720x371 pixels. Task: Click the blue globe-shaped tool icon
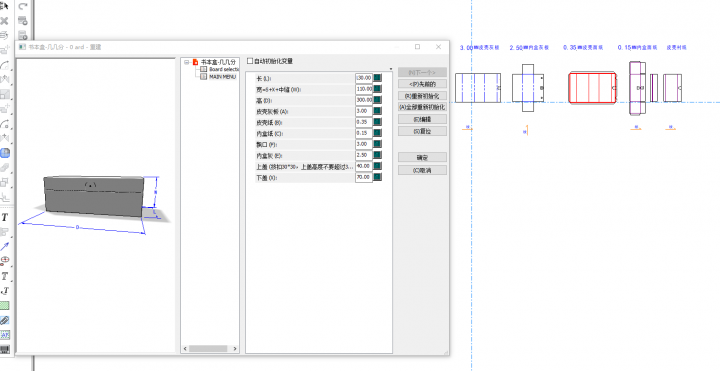[x=5, y=153]
